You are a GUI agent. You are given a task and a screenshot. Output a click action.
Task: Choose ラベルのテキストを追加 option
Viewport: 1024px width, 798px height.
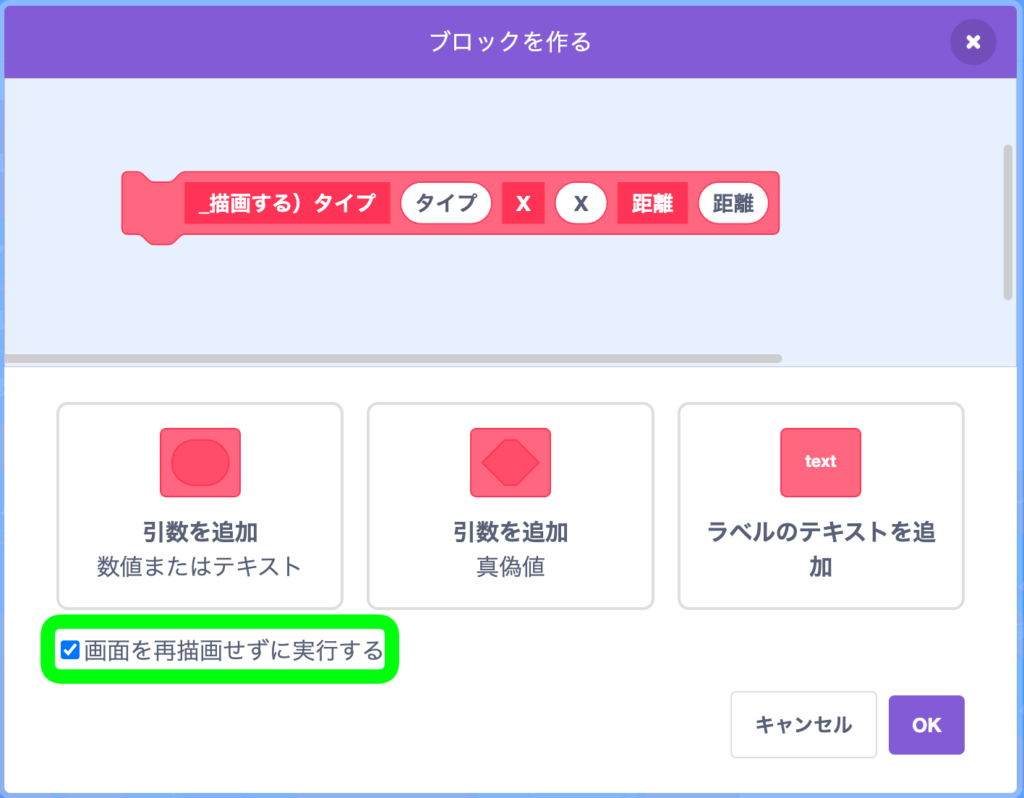(x=821, y=506)
